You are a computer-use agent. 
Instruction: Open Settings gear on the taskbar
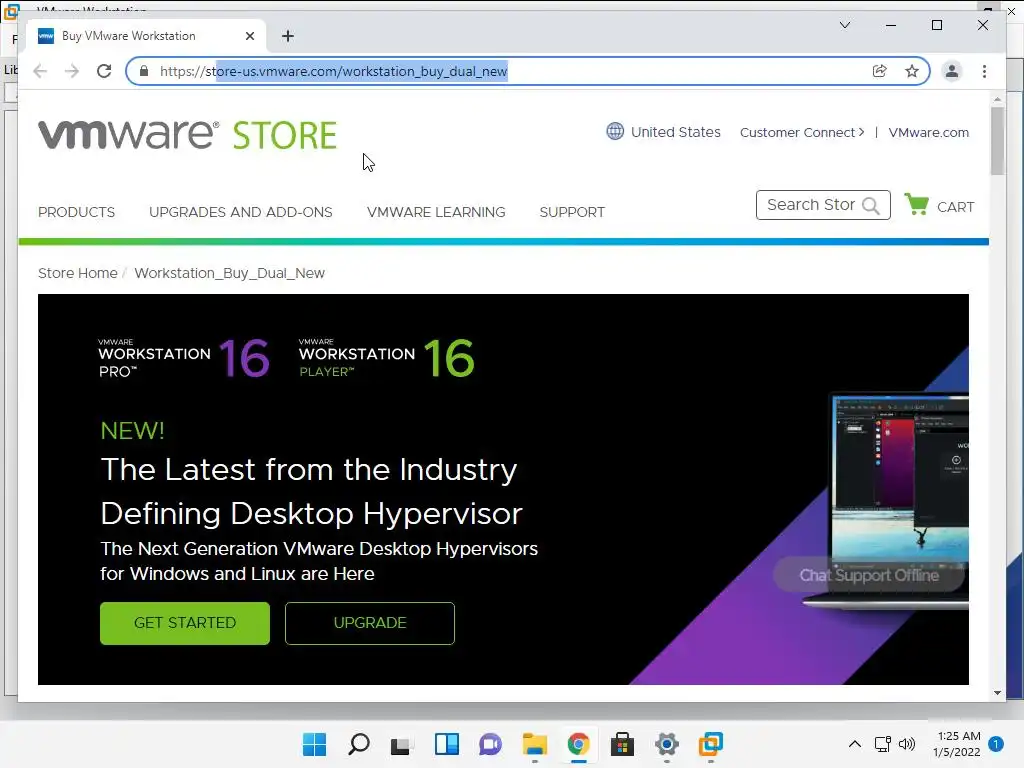pos(667,744)
